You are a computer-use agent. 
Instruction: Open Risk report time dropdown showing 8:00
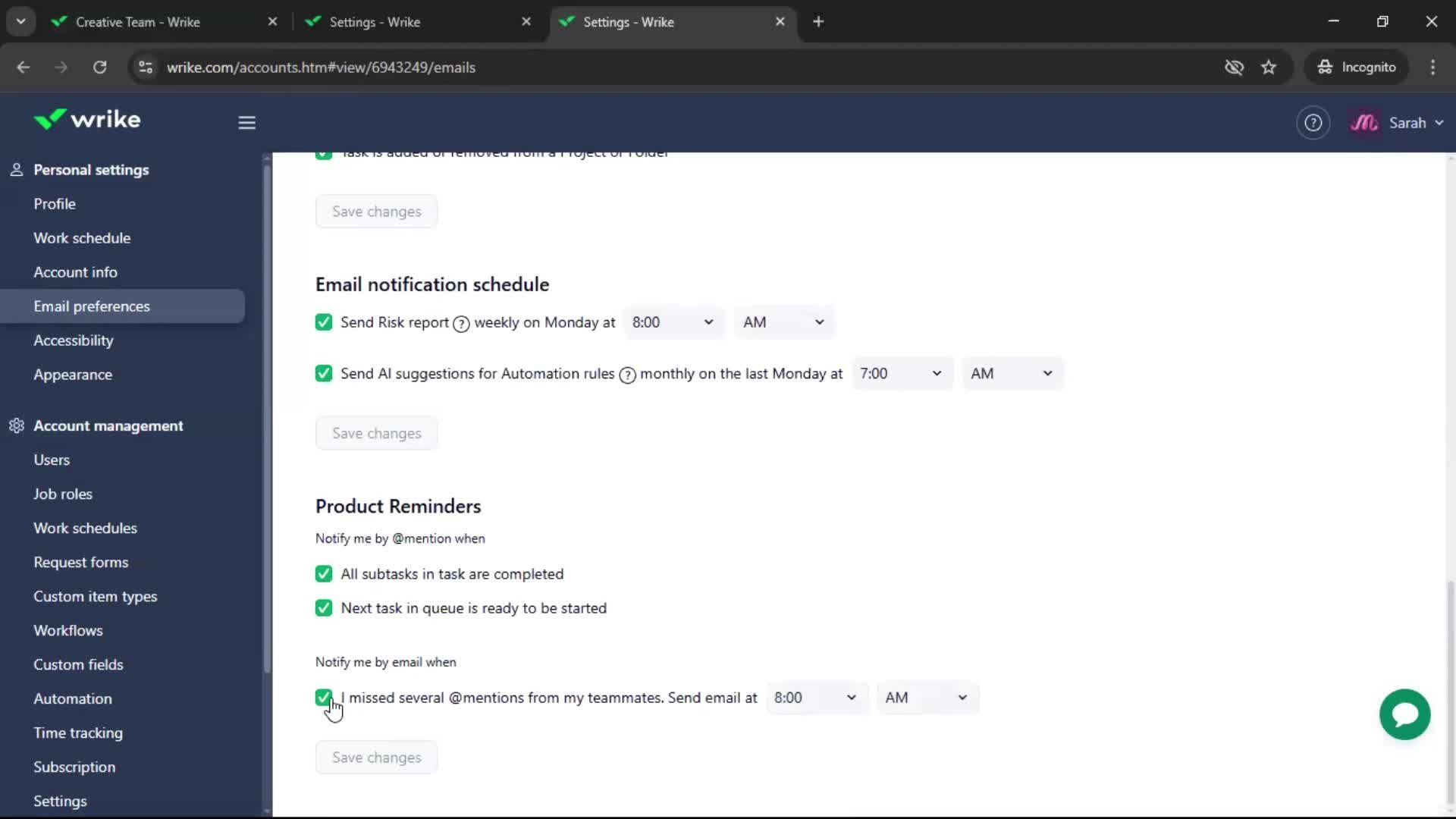(x=673, y=322)
